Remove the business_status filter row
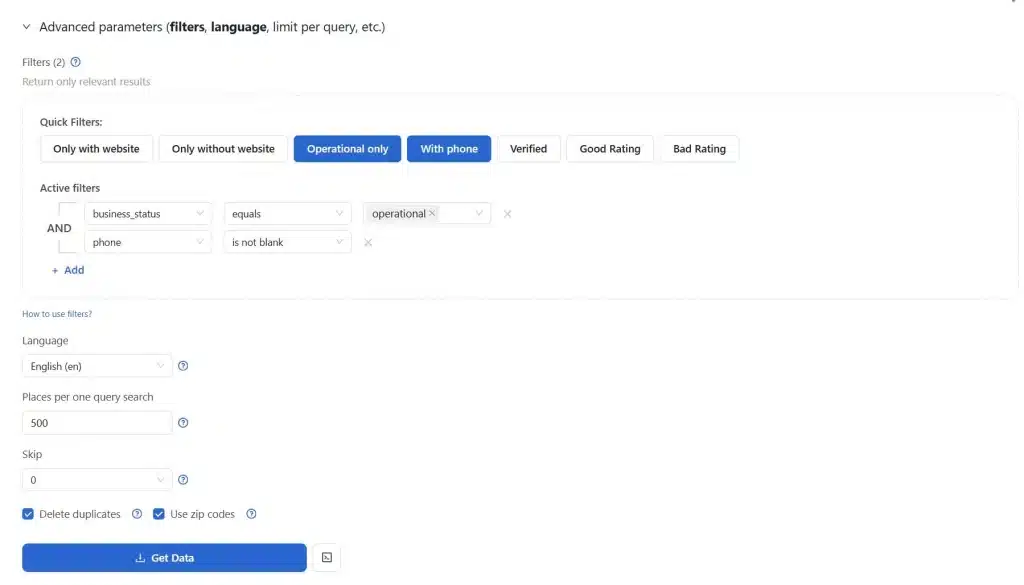1024x585 pixels. click(x=508, y=213)
